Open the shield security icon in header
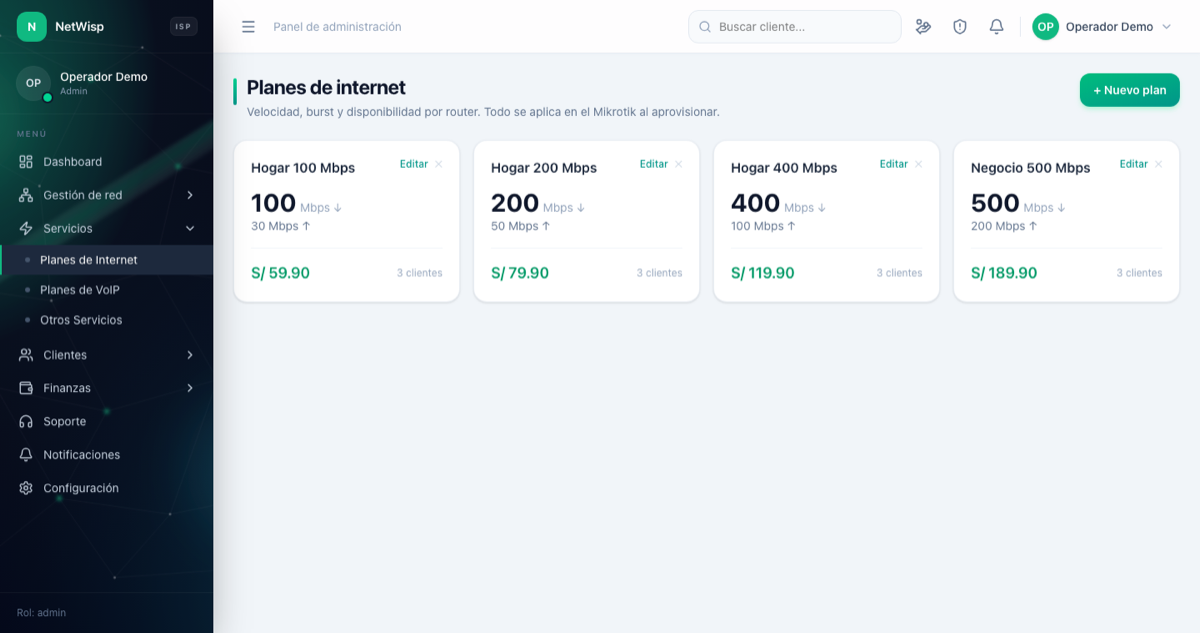Viewport: 1200px width, 633px height. [x=960, y=27]
